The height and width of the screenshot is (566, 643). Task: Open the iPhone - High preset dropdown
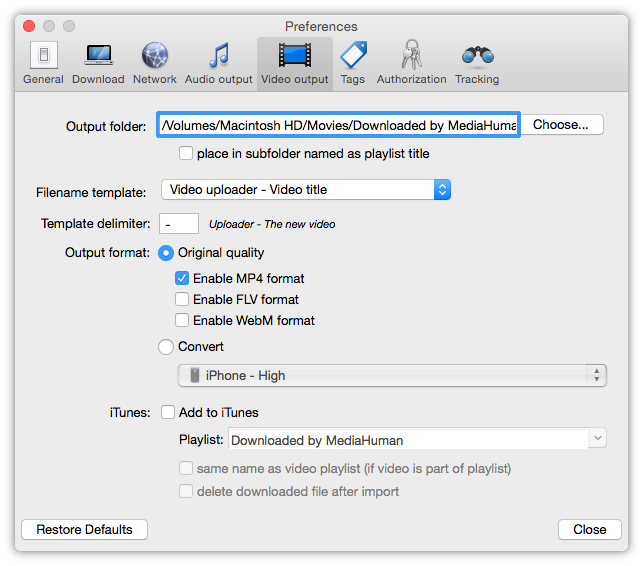pyautogui.click(x=392, y=376)
